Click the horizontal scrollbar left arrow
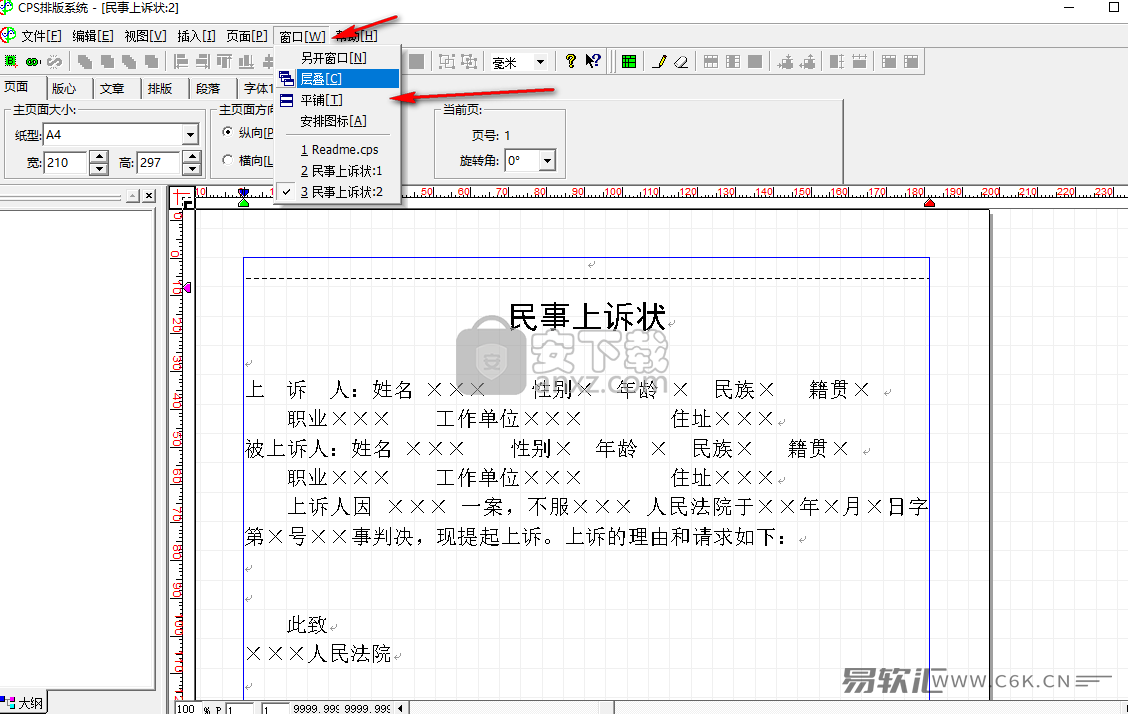 (401, 708)
